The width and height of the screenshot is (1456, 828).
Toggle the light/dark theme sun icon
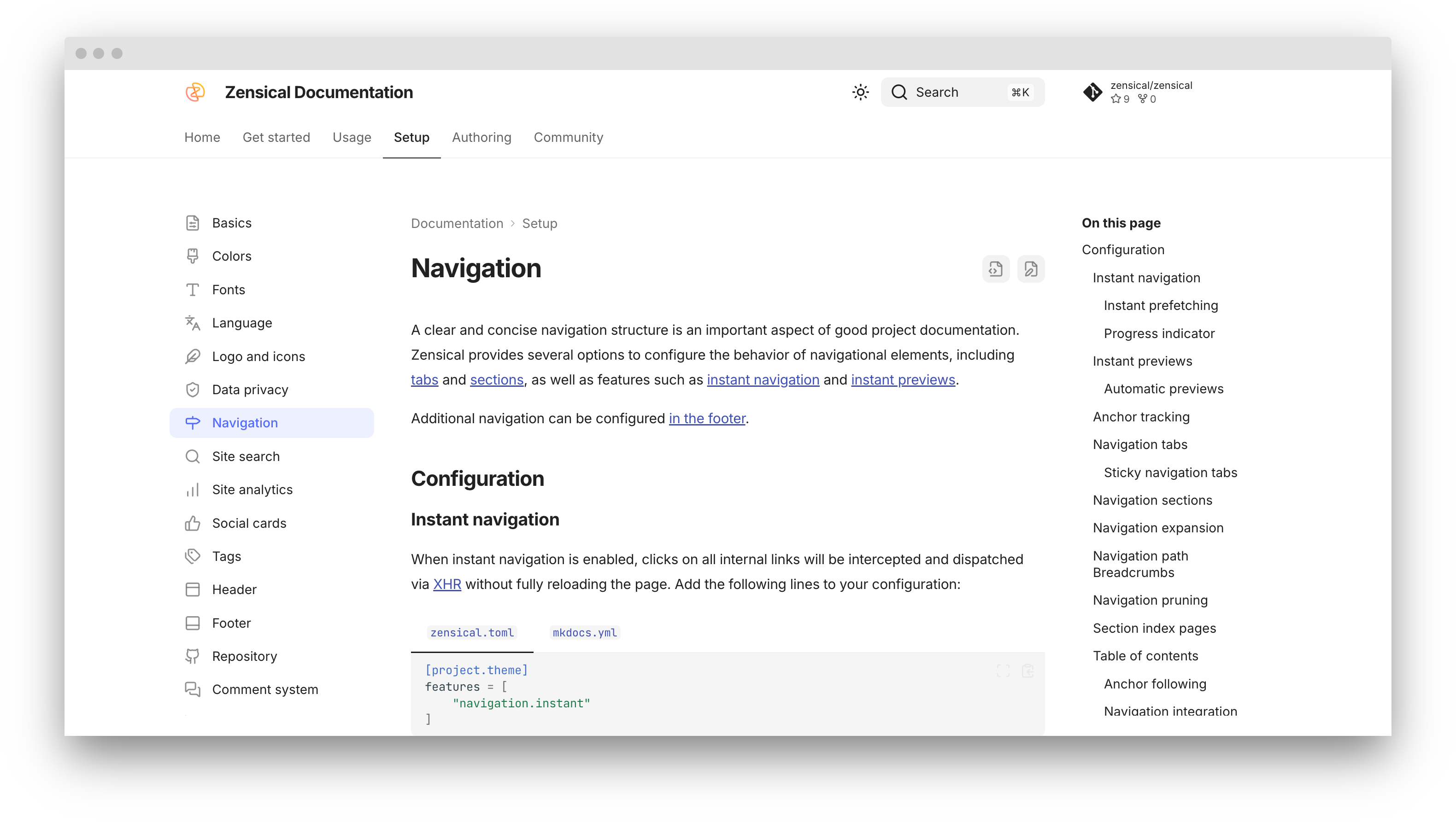[x=860, y=92]
